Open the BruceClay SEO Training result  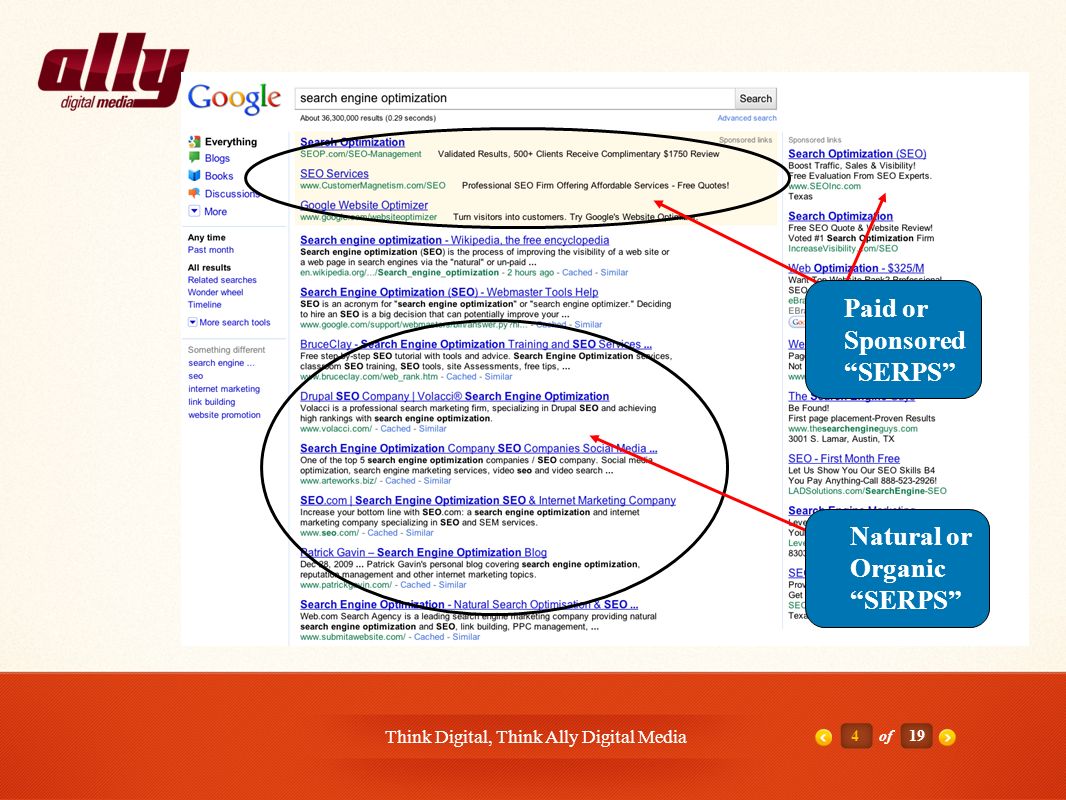pos(476,344)
